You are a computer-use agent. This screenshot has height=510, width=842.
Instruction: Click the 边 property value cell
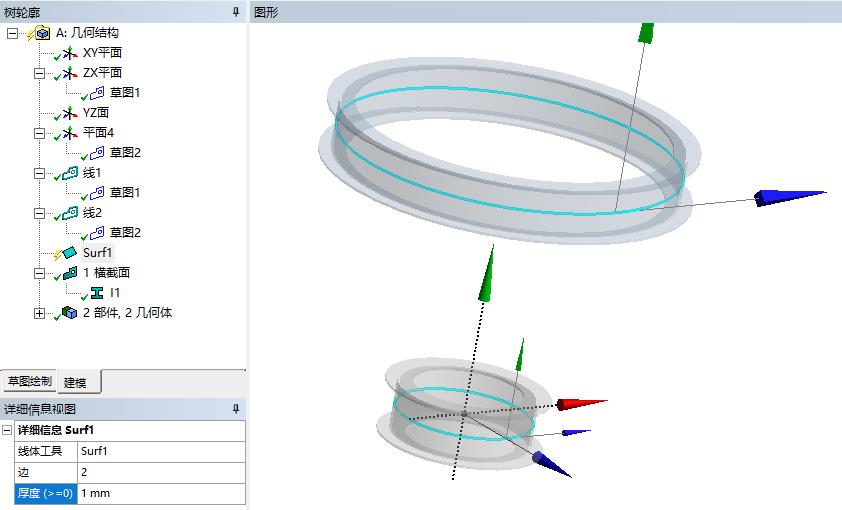(160, 472)
